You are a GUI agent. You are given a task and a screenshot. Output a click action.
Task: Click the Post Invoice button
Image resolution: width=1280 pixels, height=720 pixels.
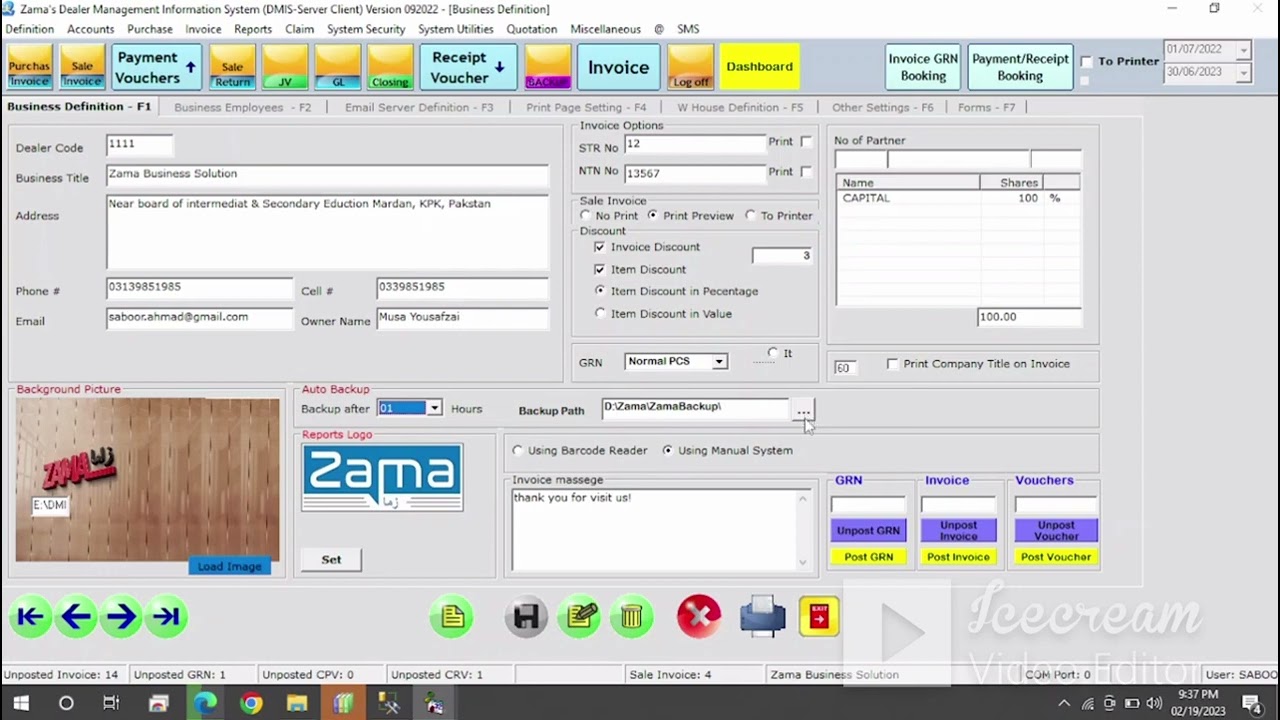[958, 557]
